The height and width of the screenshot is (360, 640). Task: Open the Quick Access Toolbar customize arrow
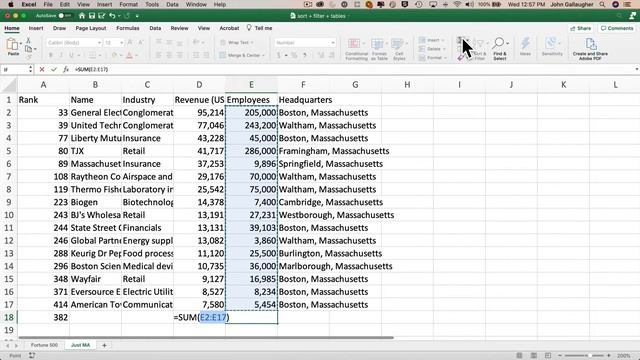pyautogui.click(x=137, y=16)
